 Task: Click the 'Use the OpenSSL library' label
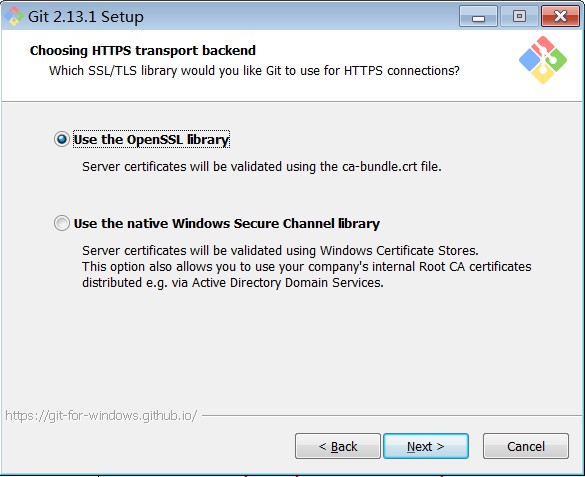coord(151,139)
